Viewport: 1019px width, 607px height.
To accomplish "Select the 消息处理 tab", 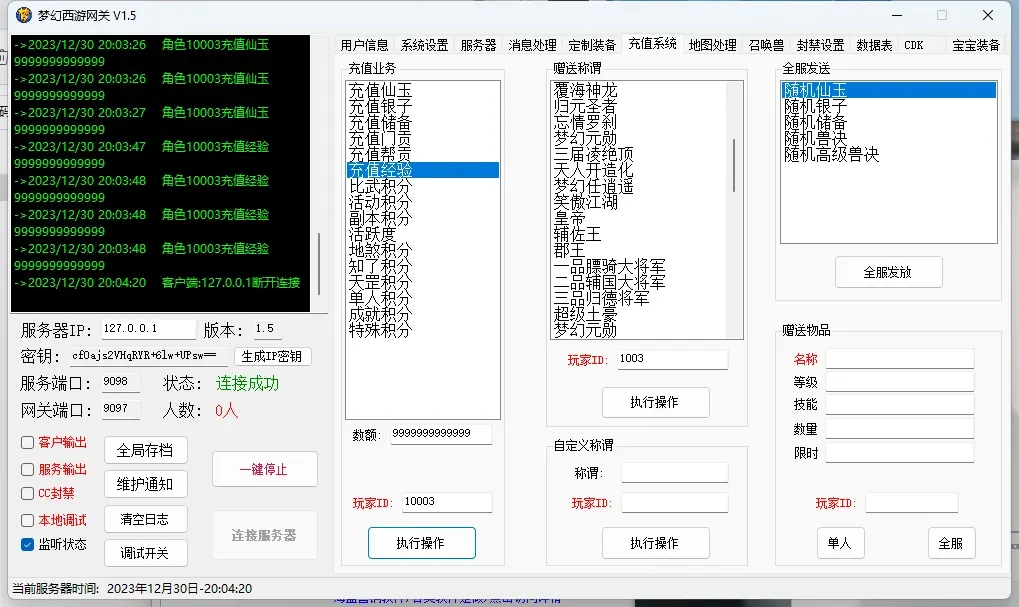I will pyautogui.click(x=532, y=45).
